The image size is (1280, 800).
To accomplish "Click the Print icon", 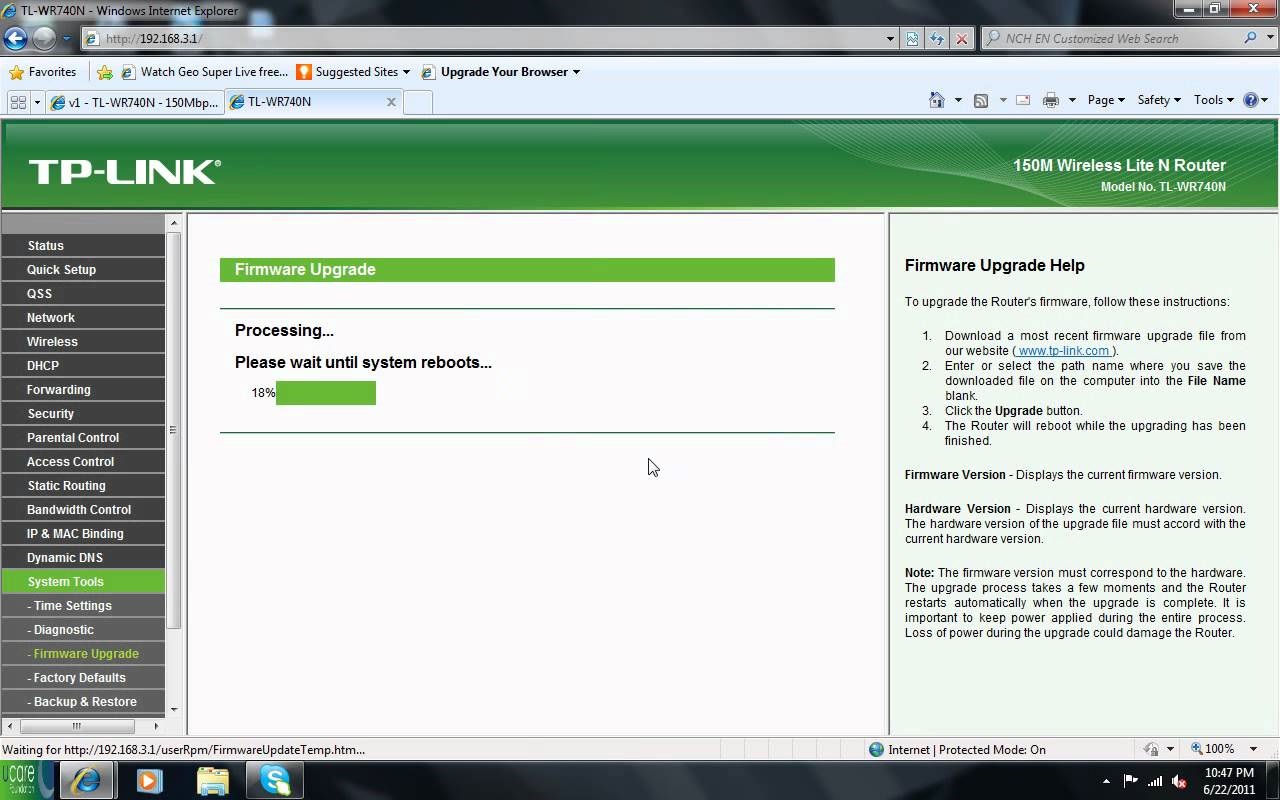I will (1050, 100).
